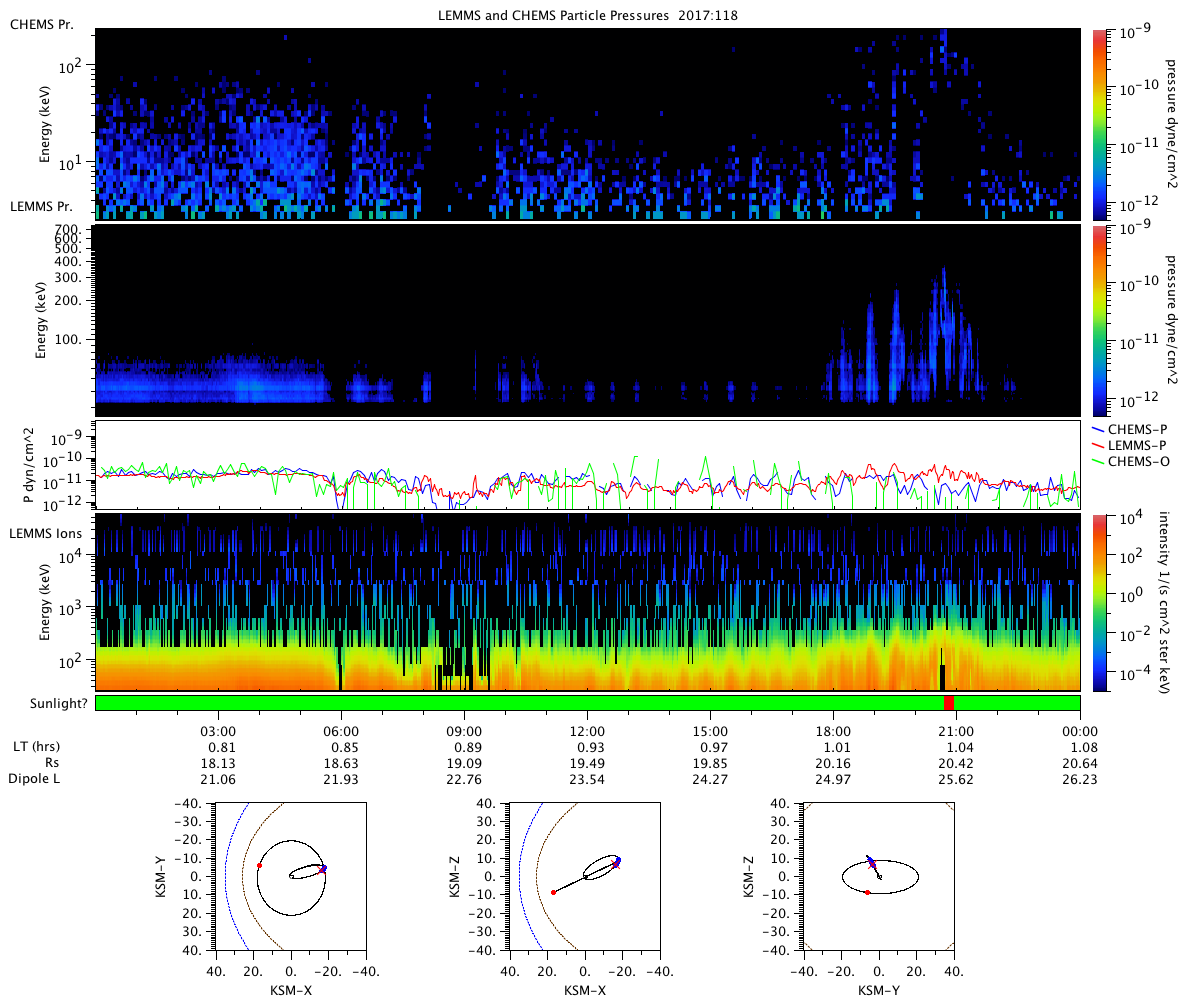This screenshot has height=1000, width=1200.
Task: Click the 12:00 time axis label
Action: click(x=587, y=731)
